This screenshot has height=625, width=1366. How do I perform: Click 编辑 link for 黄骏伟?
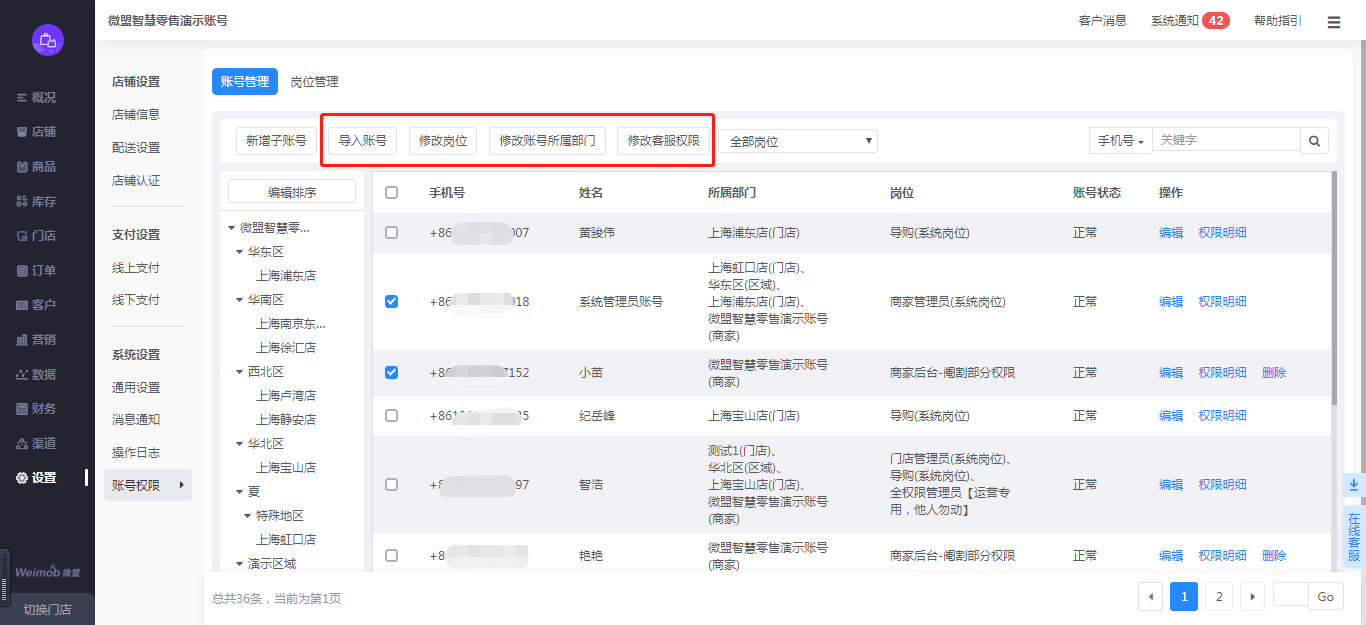pos(1171,233)
